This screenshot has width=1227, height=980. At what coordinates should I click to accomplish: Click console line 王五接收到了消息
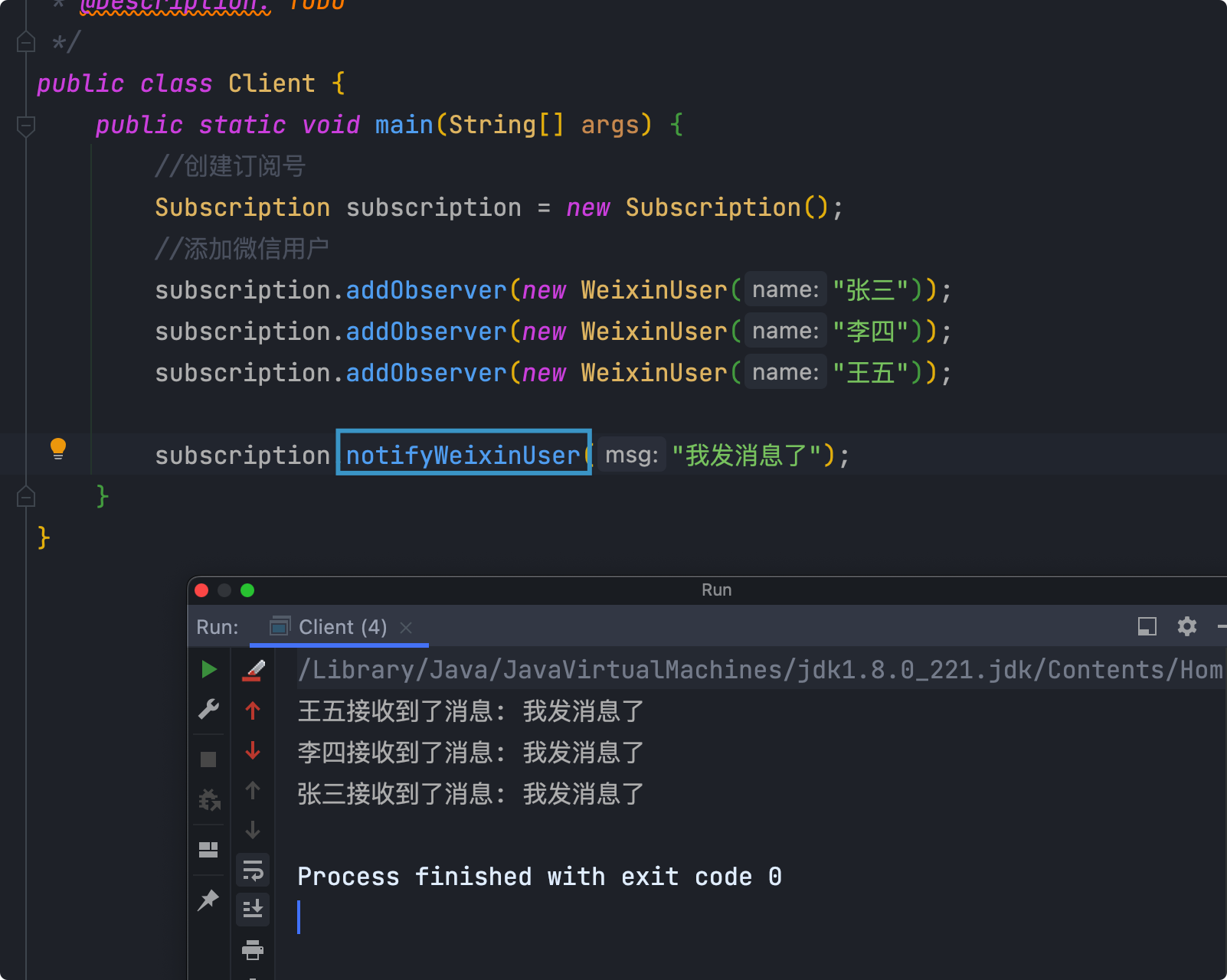pos(471,710)
